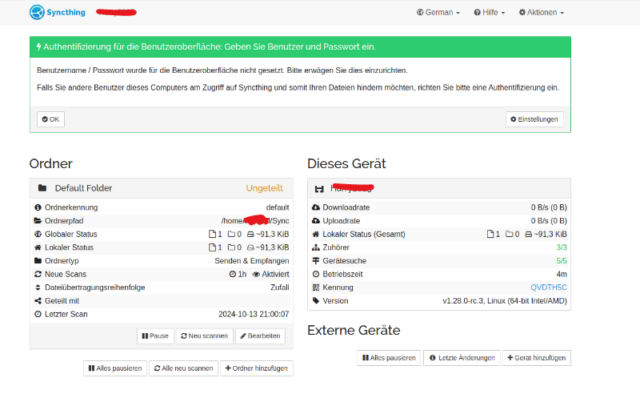640x398 pixels.
Task: Rescan all folders with Alle neu scannen
Action: [183, 368]
